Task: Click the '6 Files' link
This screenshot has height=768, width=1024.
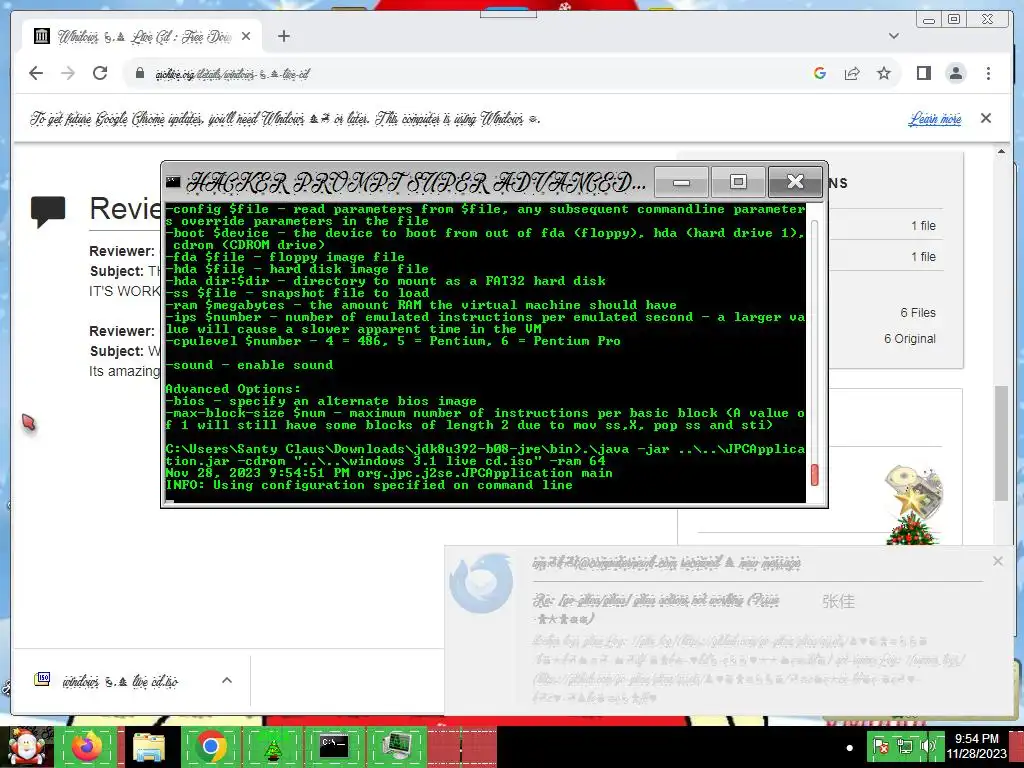Action: click(918, 313)
